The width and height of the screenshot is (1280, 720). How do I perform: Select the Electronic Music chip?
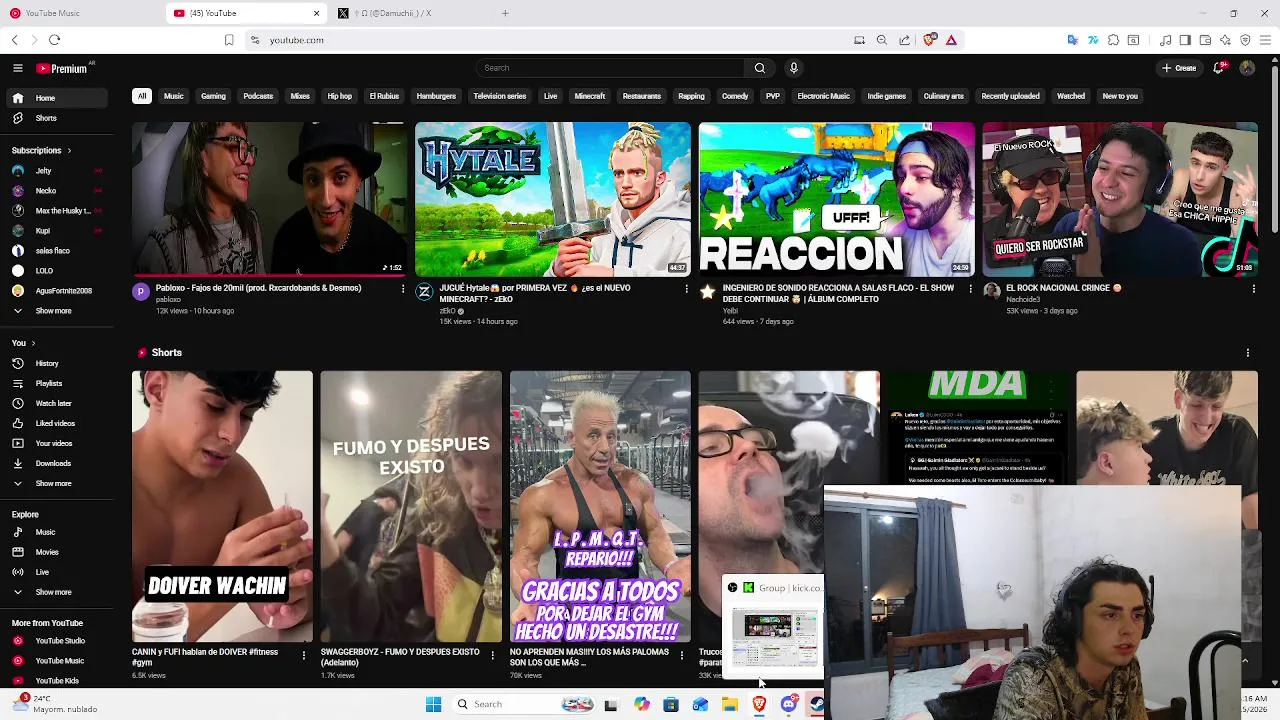click(824, 96)
